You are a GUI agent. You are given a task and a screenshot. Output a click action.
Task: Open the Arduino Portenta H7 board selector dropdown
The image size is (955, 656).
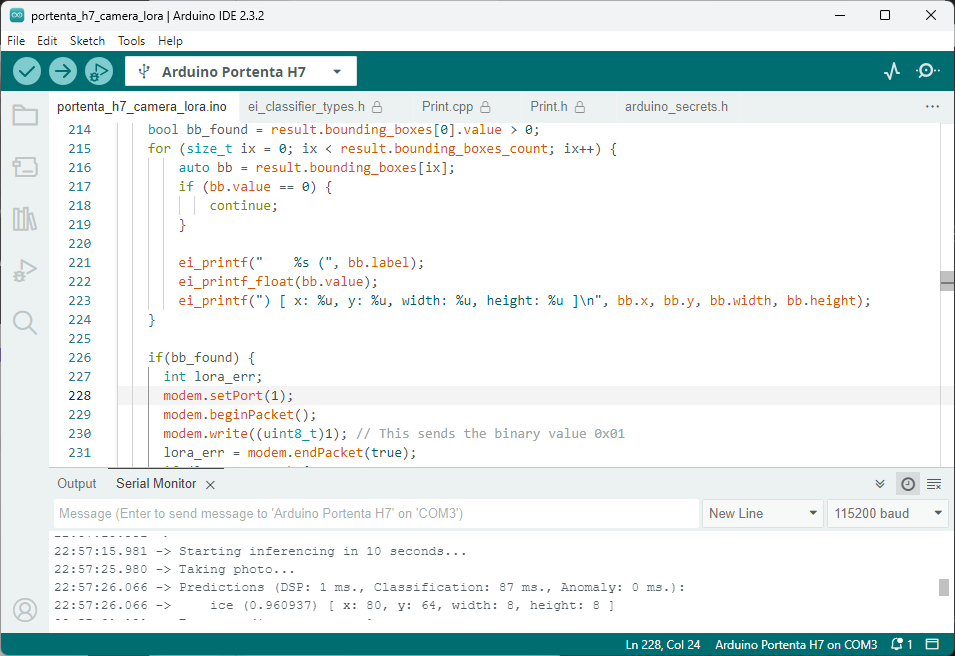pos(241,71)
